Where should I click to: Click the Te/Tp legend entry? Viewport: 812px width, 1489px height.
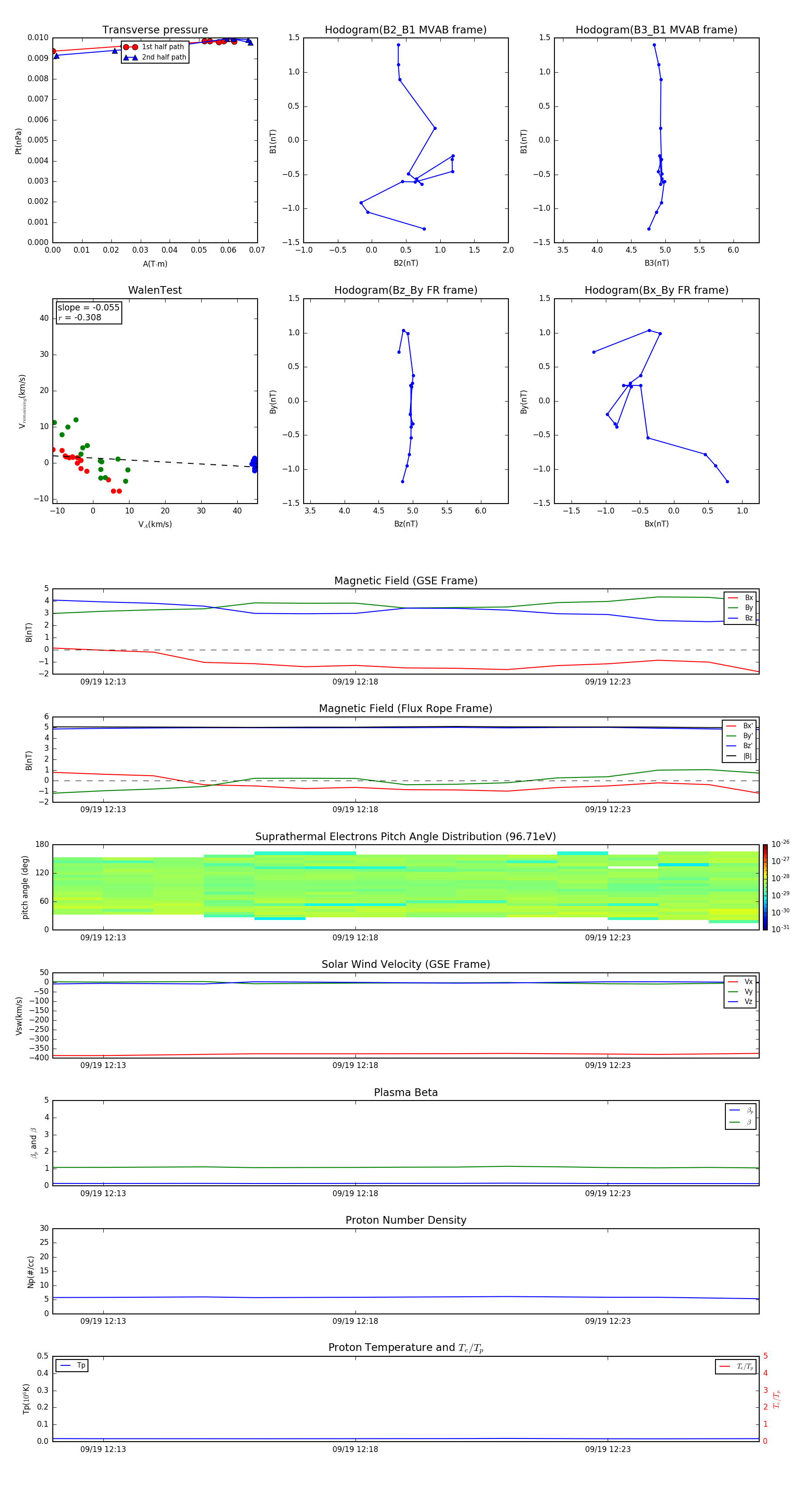coord(736,1366)
